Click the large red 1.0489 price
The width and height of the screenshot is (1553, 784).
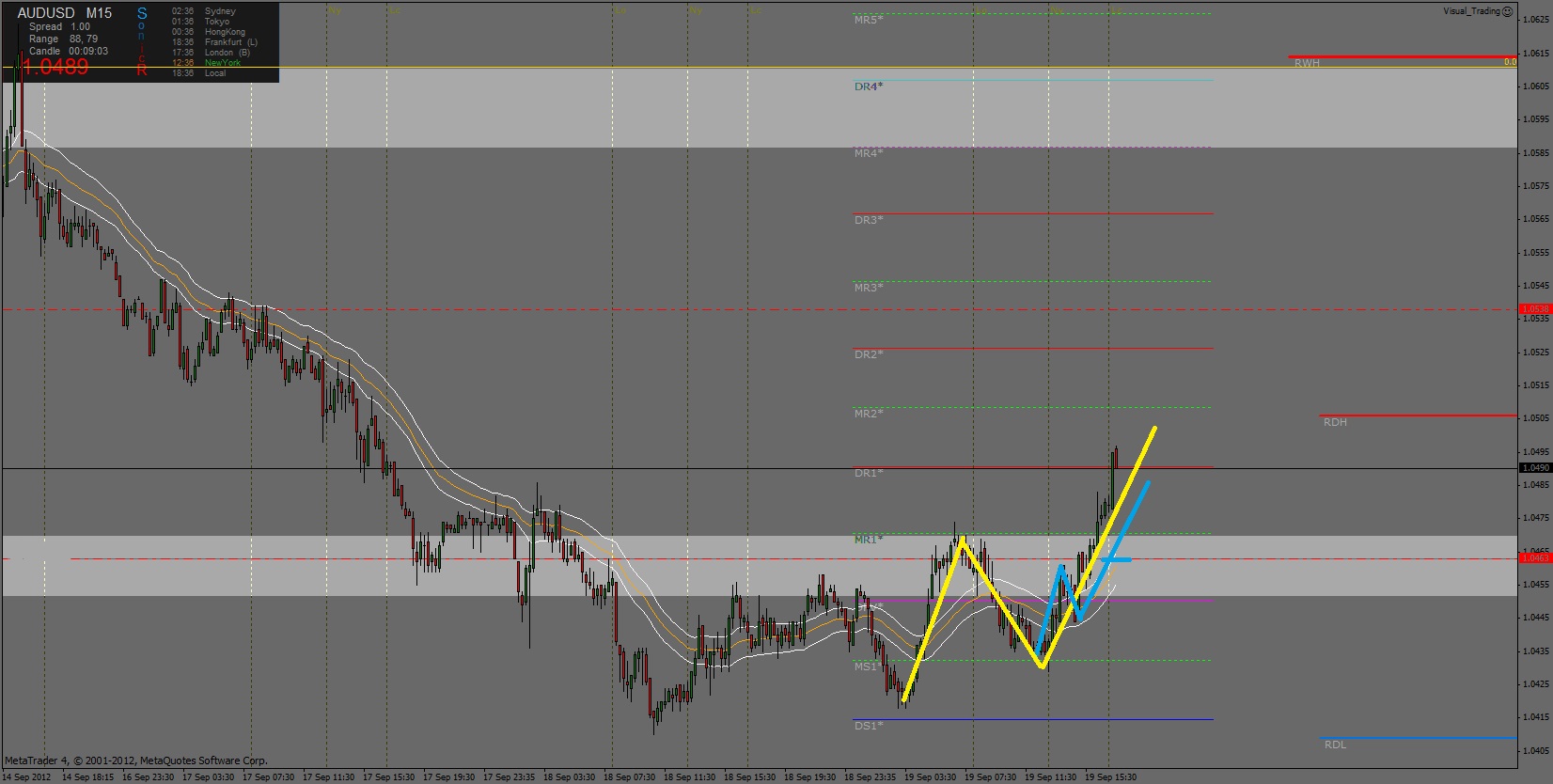coord(55,67)
